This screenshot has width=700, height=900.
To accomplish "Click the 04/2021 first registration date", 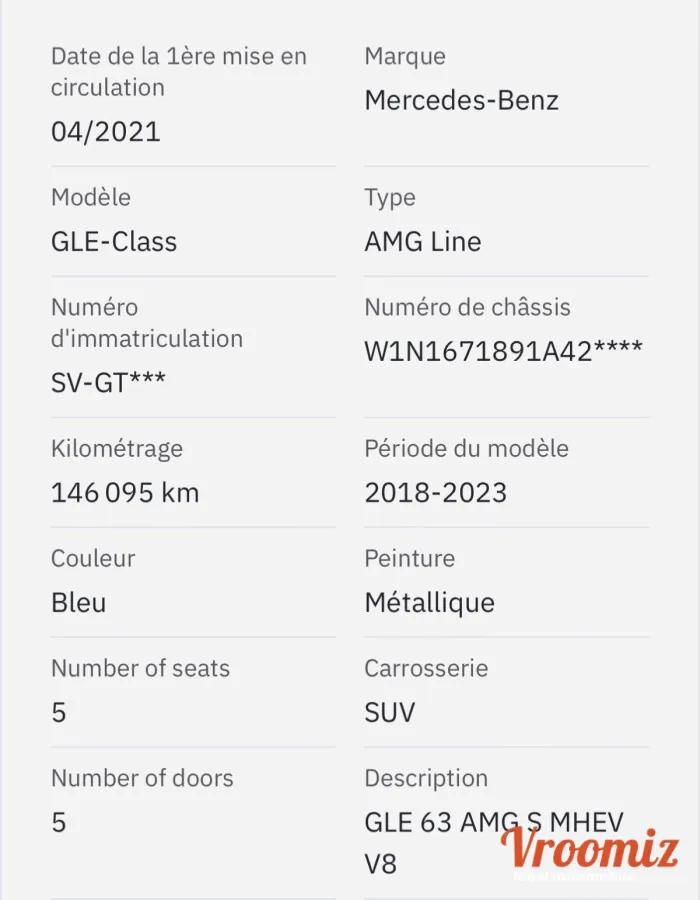I will click(x=105, y=132).
